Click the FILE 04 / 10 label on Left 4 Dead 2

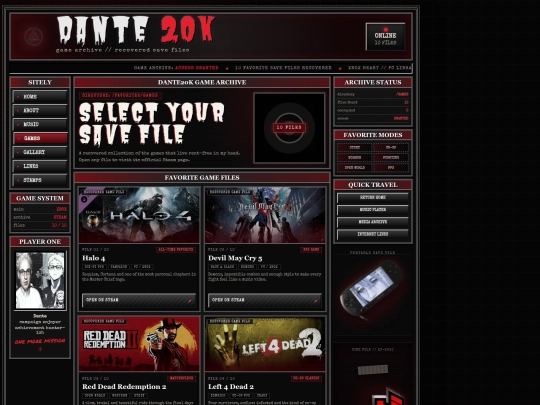coord(221,378)
